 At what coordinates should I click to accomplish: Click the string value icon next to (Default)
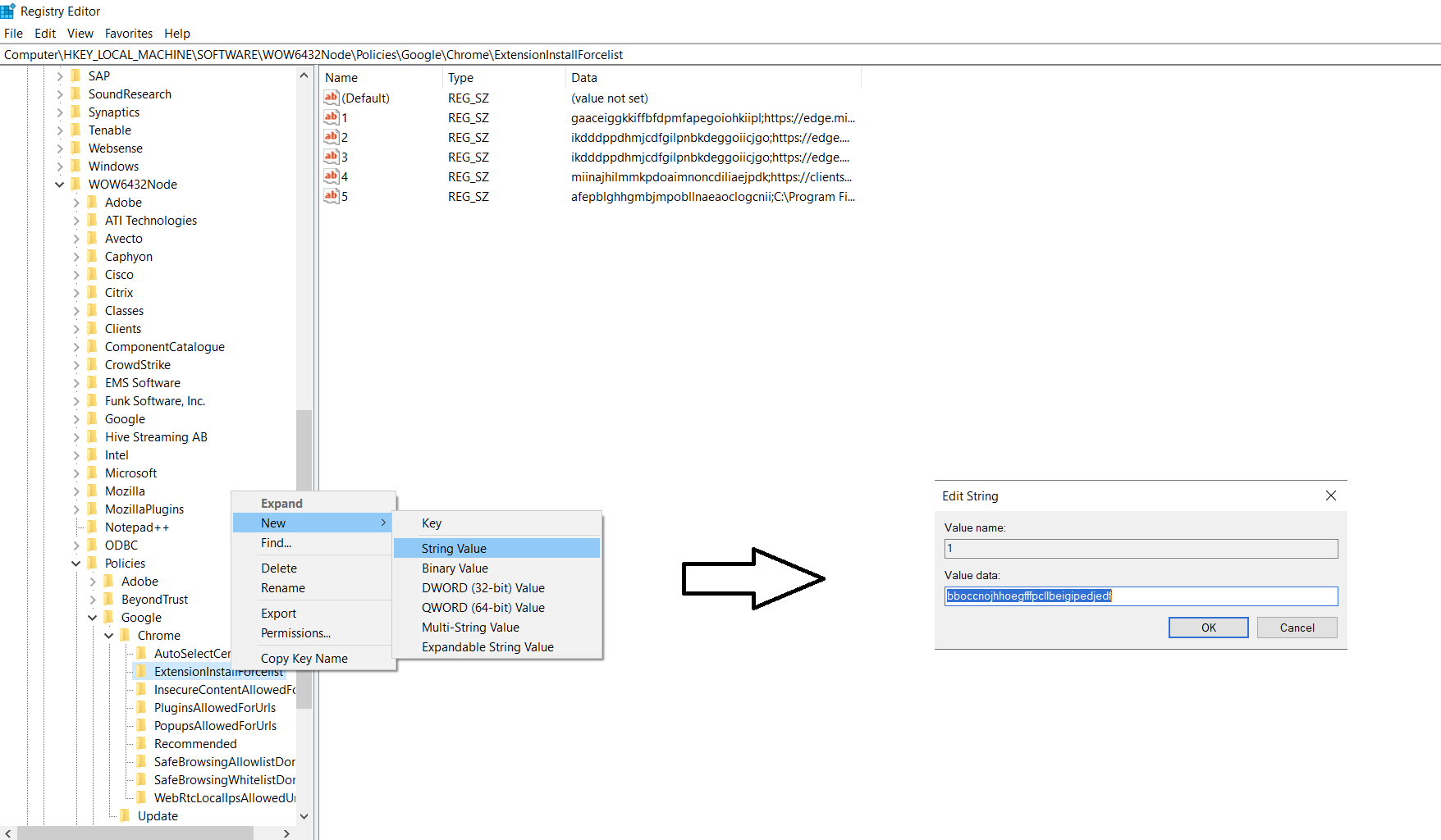point(331,98)
